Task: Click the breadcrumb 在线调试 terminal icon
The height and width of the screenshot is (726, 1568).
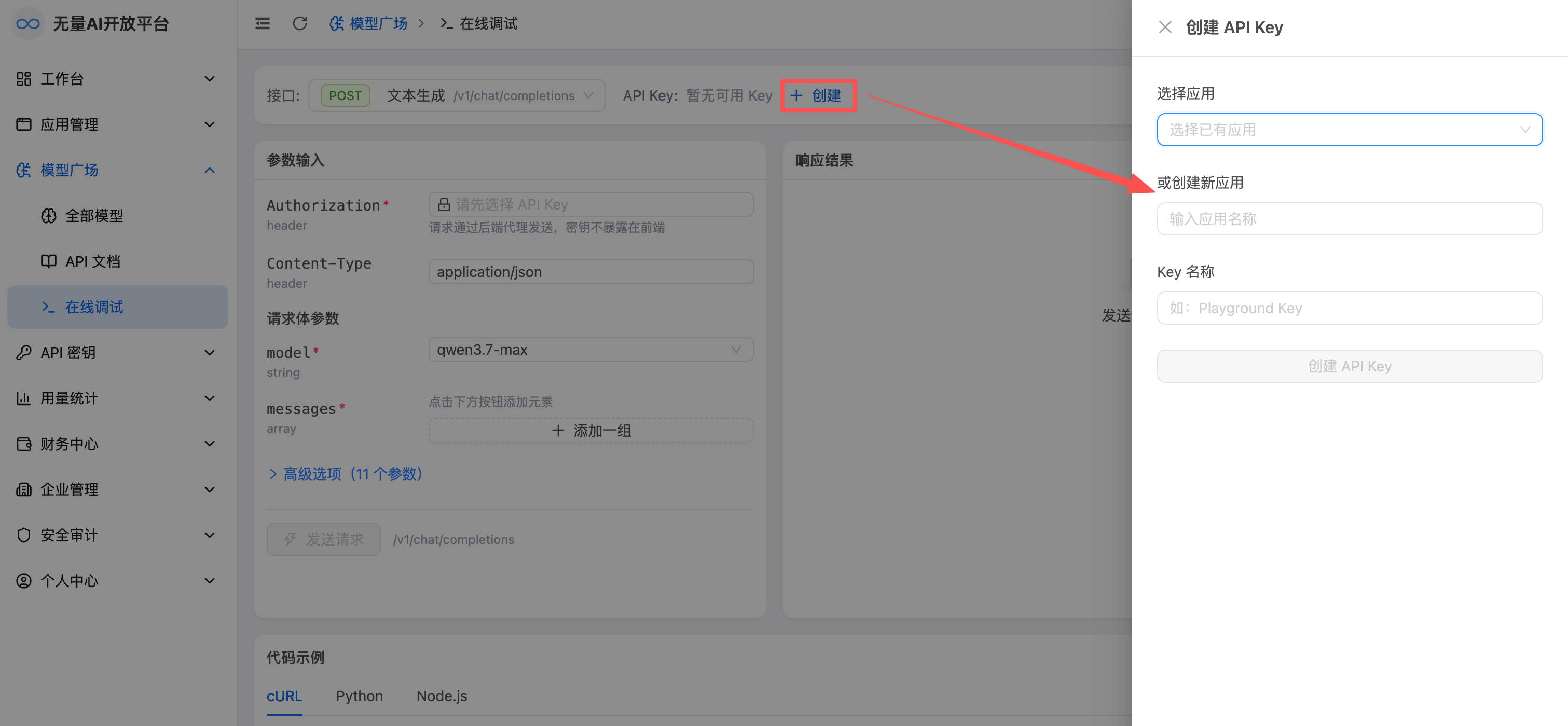Action: (x=447, y=24)
